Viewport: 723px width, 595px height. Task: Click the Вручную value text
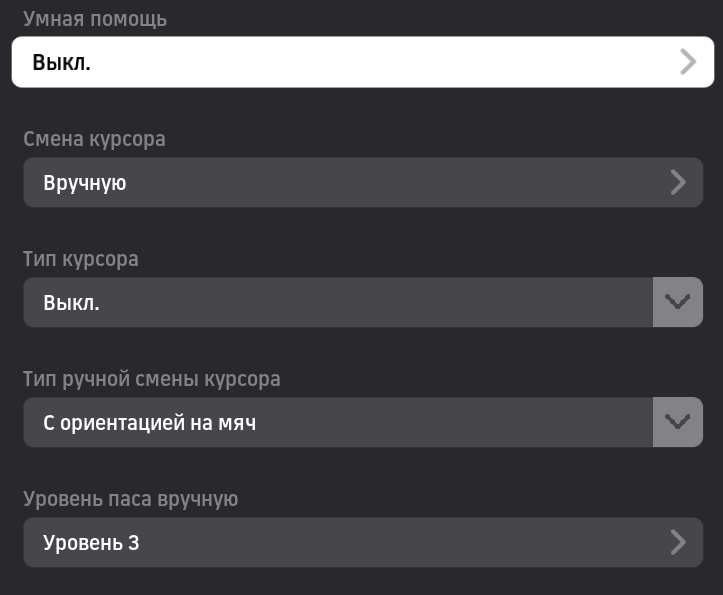[84, 183]
